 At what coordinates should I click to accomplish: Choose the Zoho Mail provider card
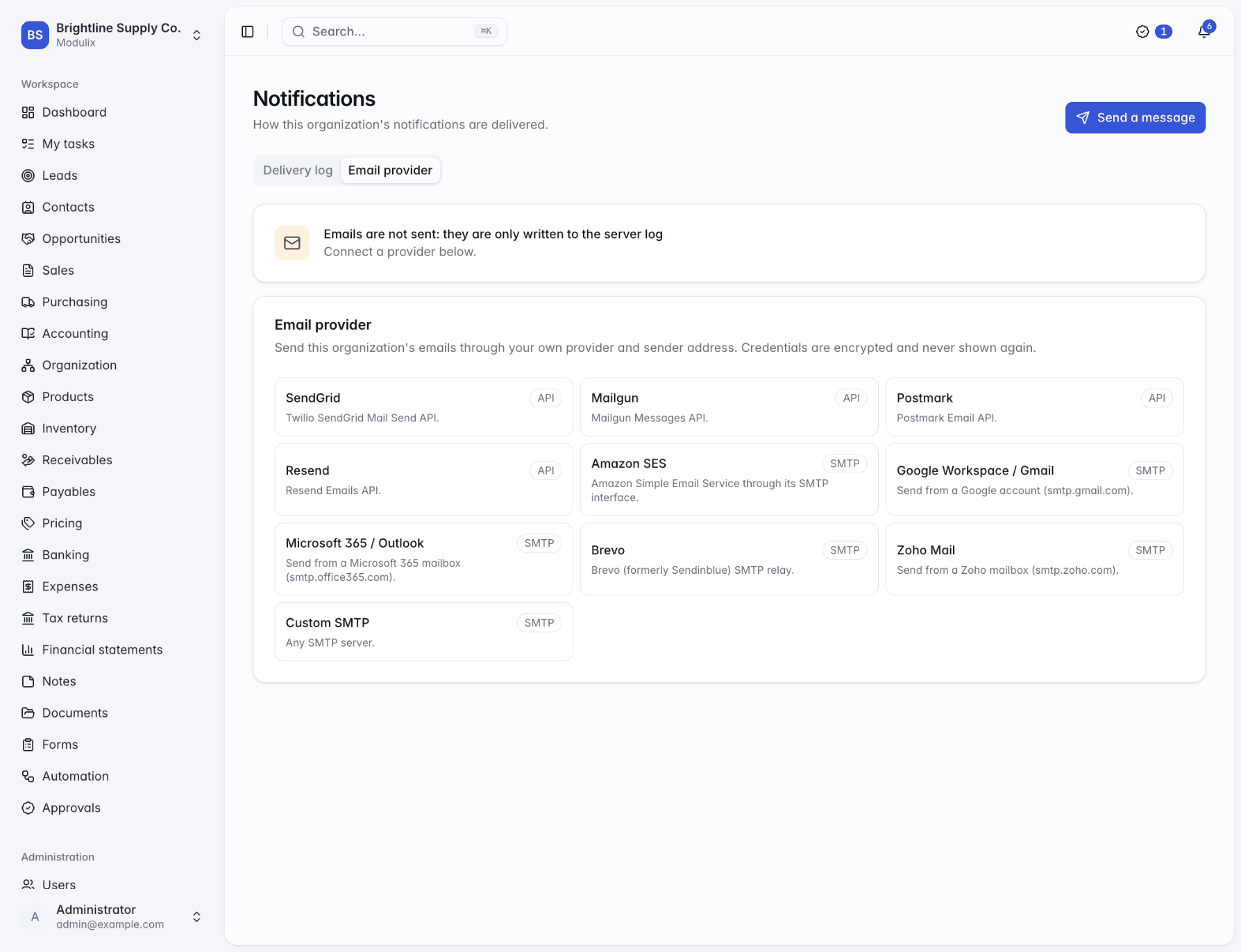click(1034, 559)
